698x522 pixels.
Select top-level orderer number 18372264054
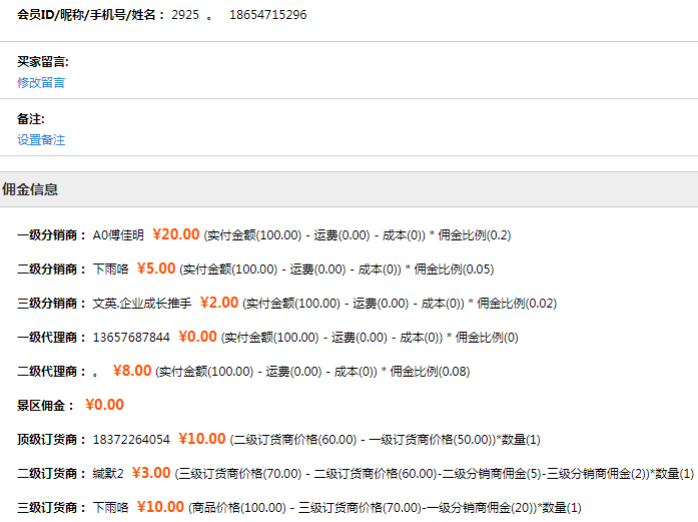(131, 439)
